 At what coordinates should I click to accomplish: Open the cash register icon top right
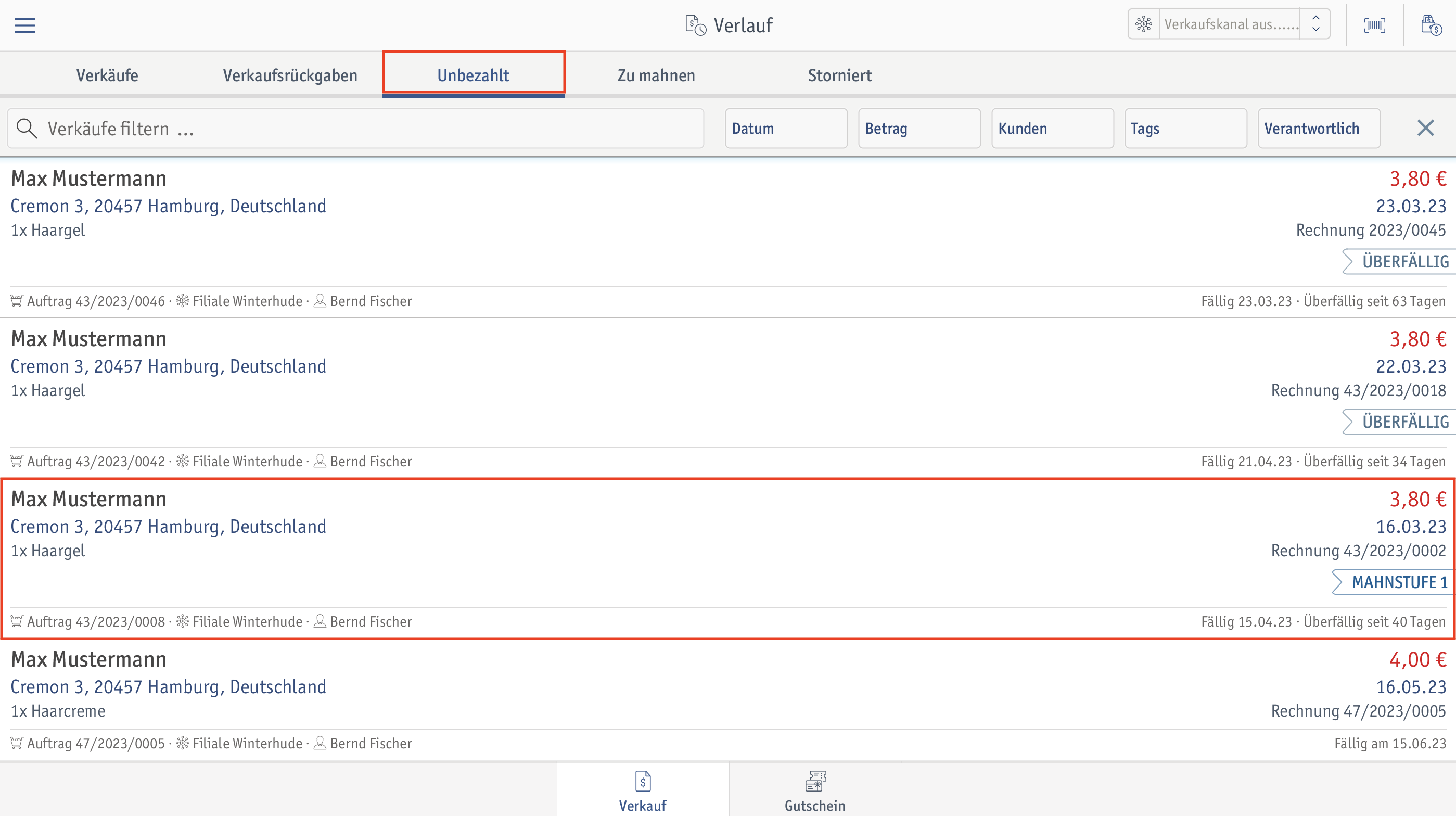tap(1432, 25)
